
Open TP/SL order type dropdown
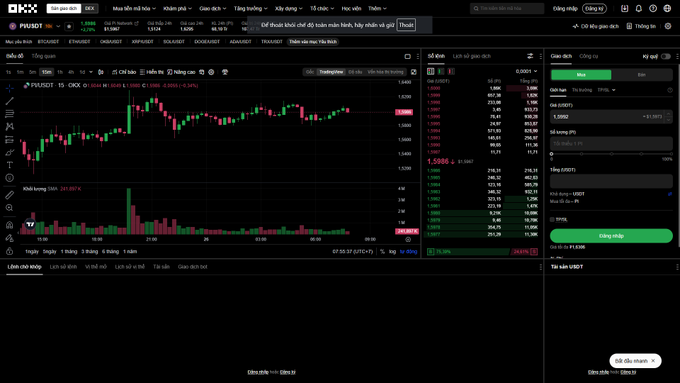point(606,90)
